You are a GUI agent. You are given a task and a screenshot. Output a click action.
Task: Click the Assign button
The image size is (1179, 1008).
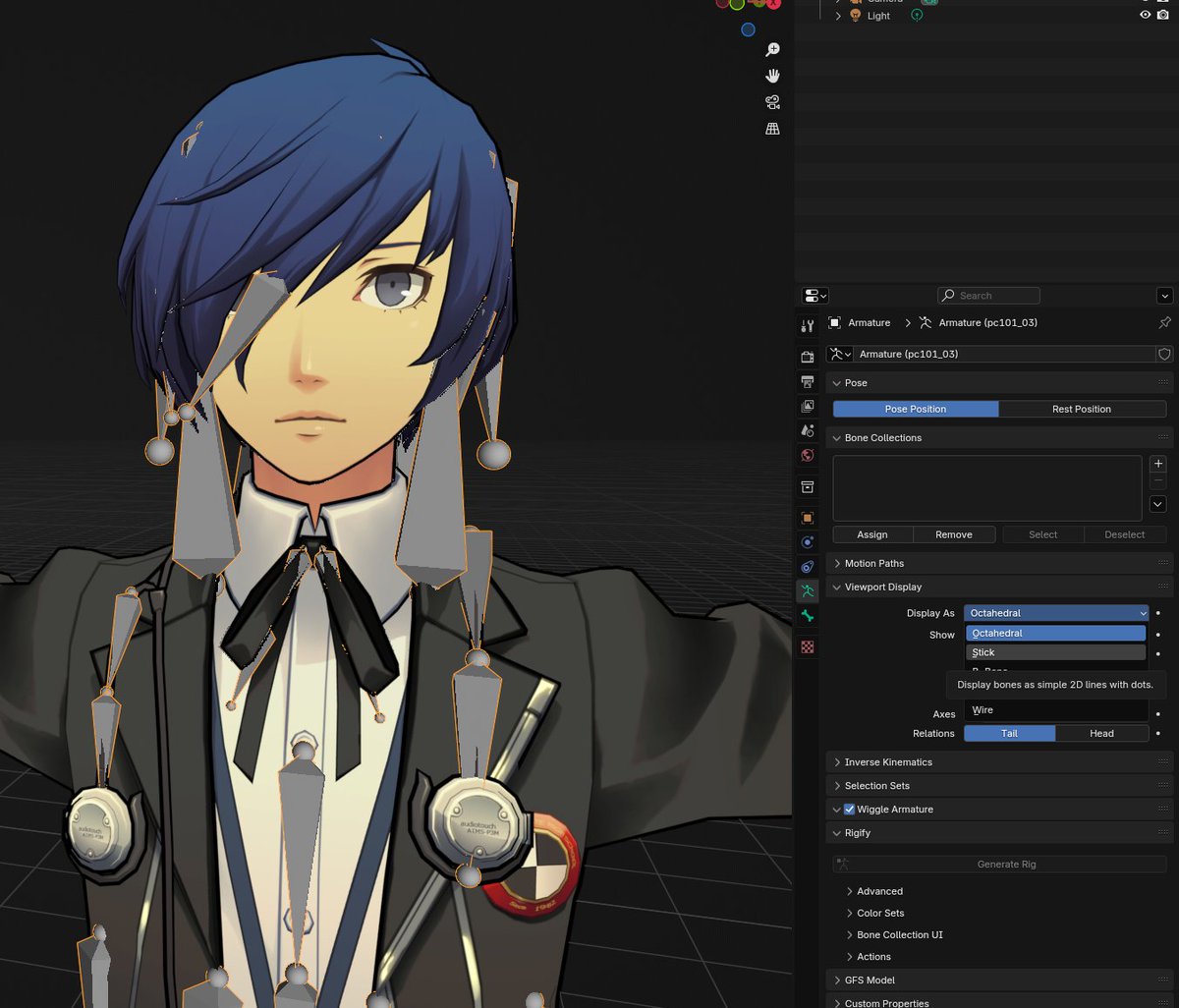(x=872, y=534)
